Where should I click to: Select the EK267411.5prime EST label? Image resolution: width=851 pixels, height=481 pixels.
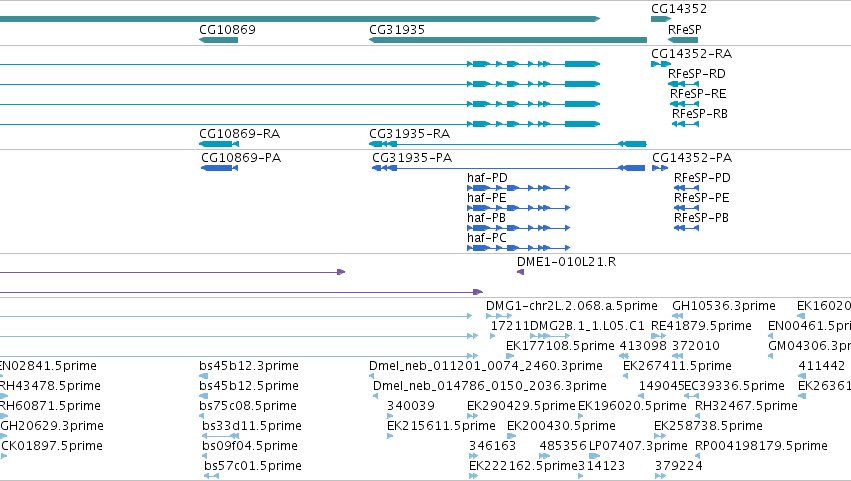point(677,366)
